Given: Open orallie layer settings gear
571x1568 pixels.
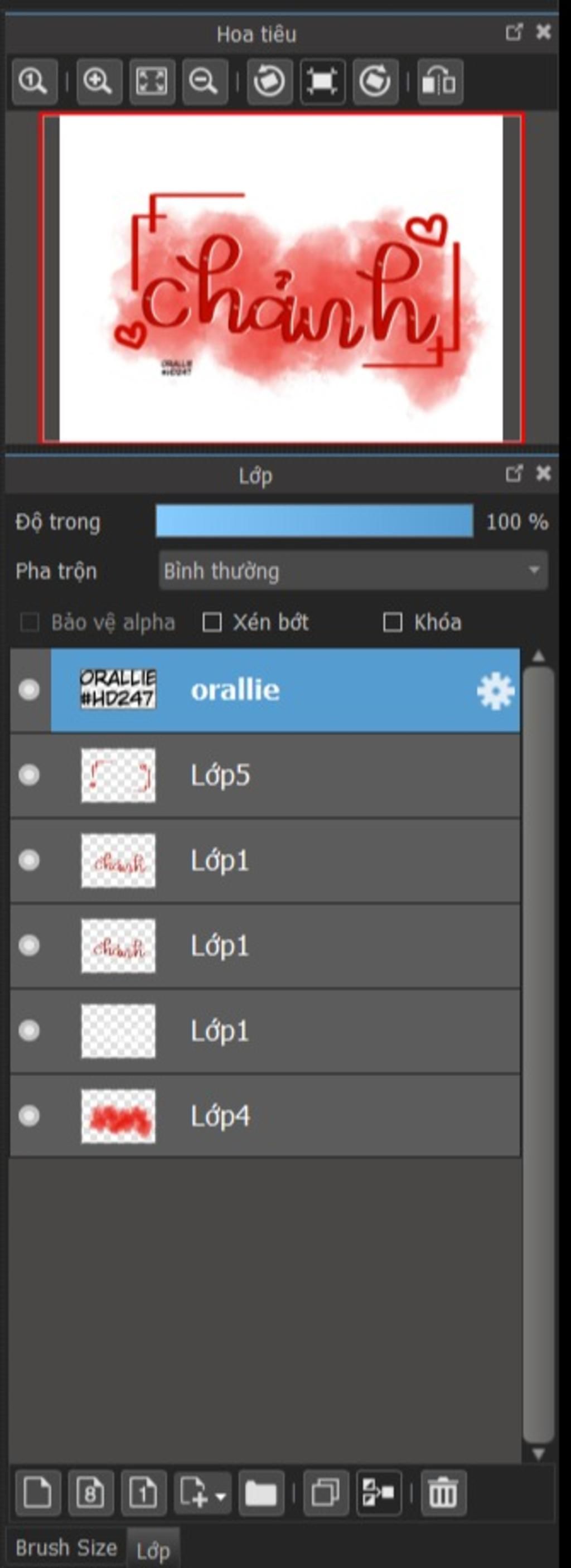Looking at the screenshot, I should [496, 691].
